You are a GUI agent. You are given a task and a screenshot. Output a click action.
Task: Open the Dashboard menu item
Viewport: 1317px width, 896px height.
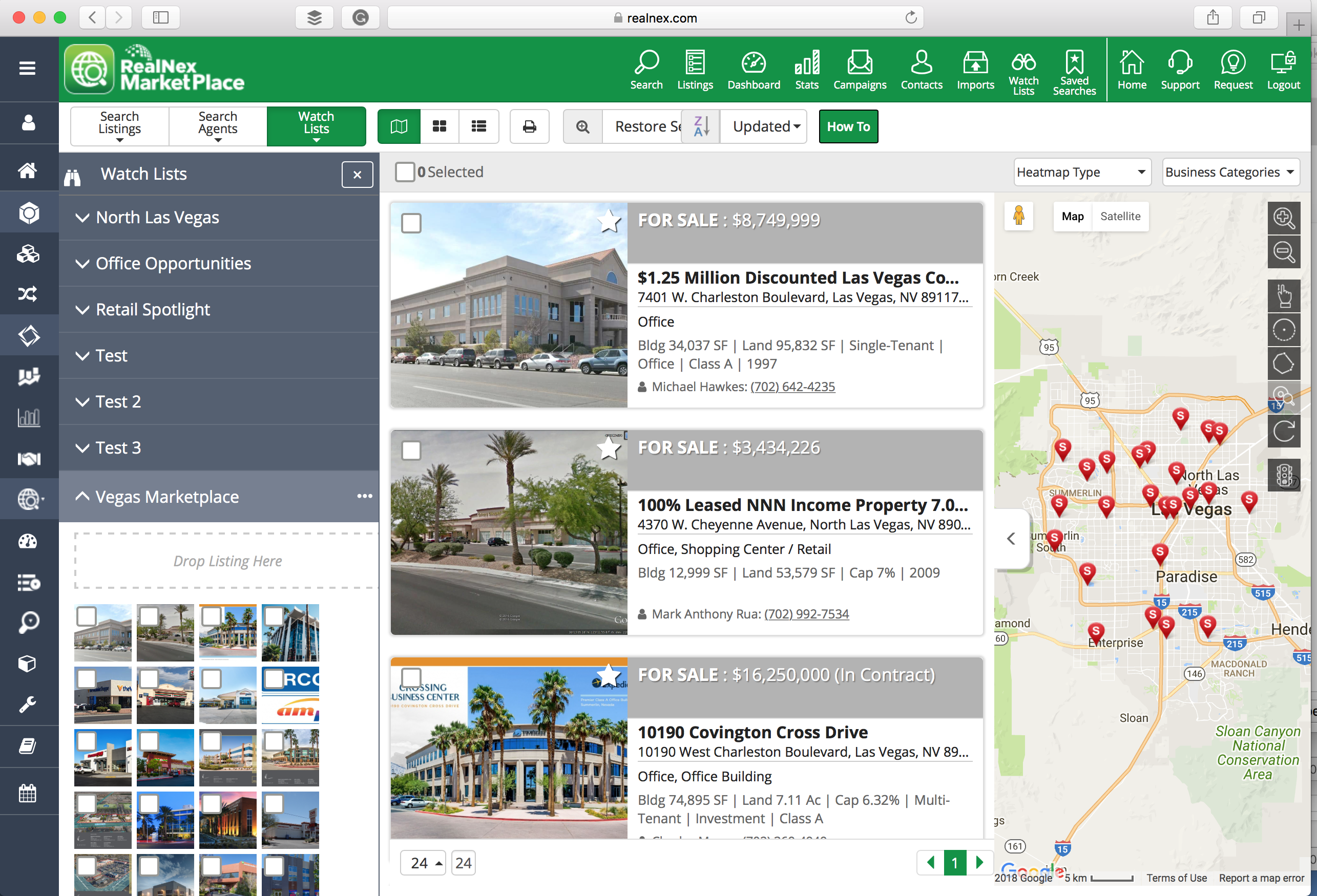coord(754,69)
